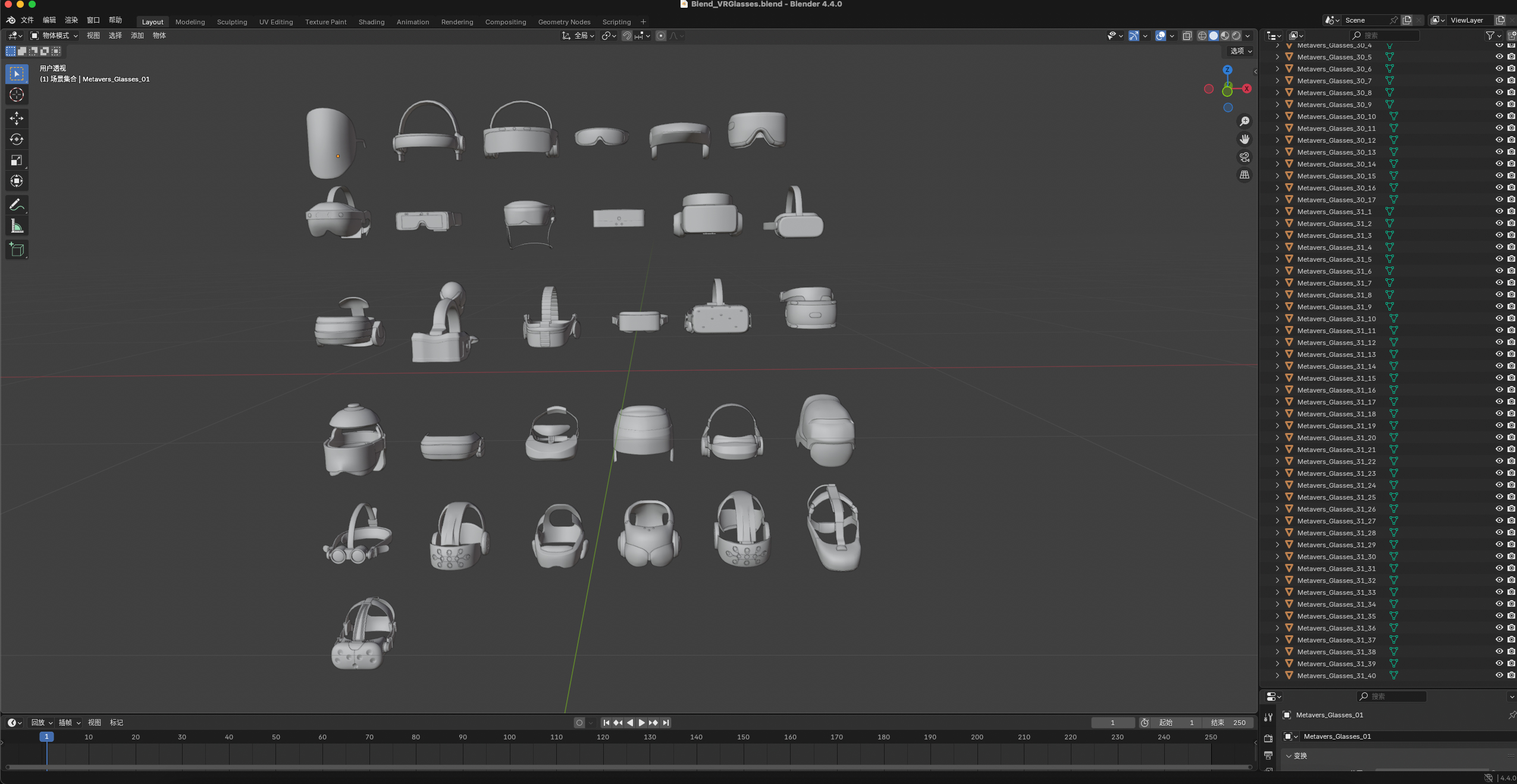Hide Metavers_Glasses_31_5 in viewport
The image size is (1517, 784).
[1499, 259]
